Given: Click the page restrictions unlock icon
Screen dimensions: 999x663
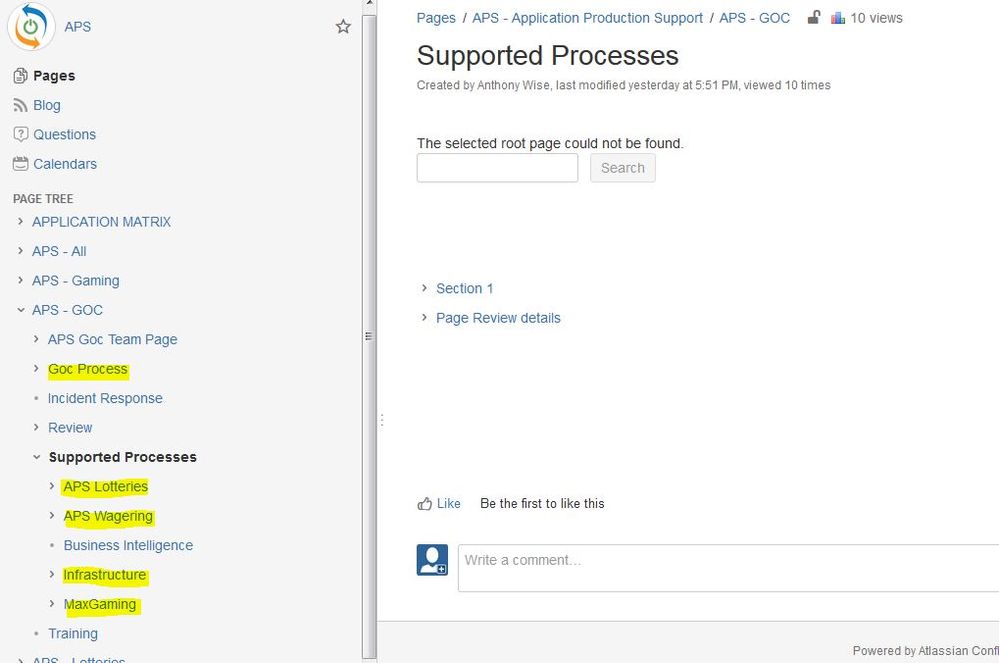Looking at the screenshot, I should click(x=814, y=18).
